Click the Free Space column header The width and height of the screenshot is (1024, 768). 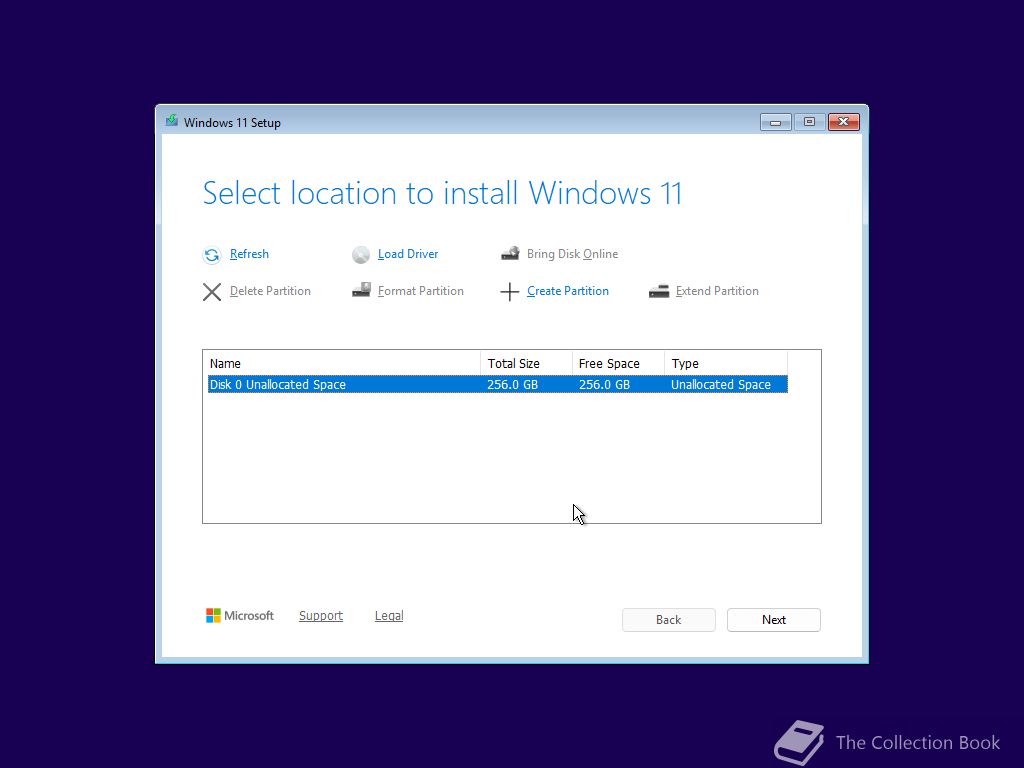click(618, 364)
